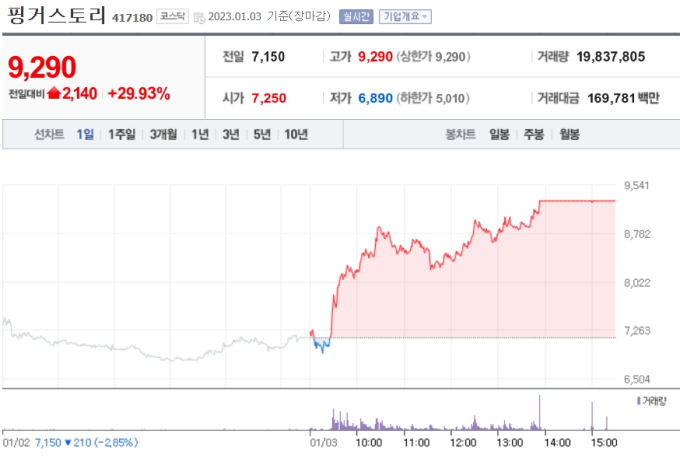680x462 pixels.
Task: Click the 01/02 7,150 previous day summary
Action: [x=70, y=442]
